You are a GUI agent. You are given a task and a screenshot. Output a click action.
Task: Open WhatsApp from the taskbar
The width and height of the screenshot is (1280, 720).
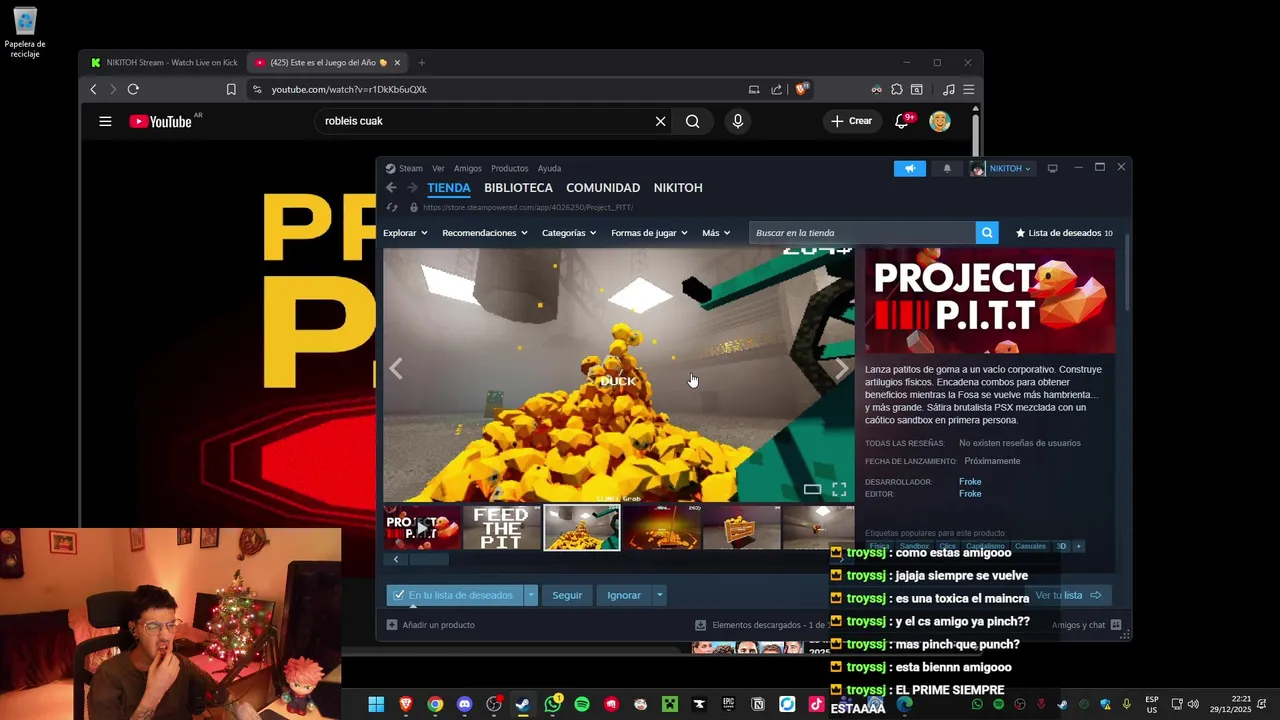553,705
